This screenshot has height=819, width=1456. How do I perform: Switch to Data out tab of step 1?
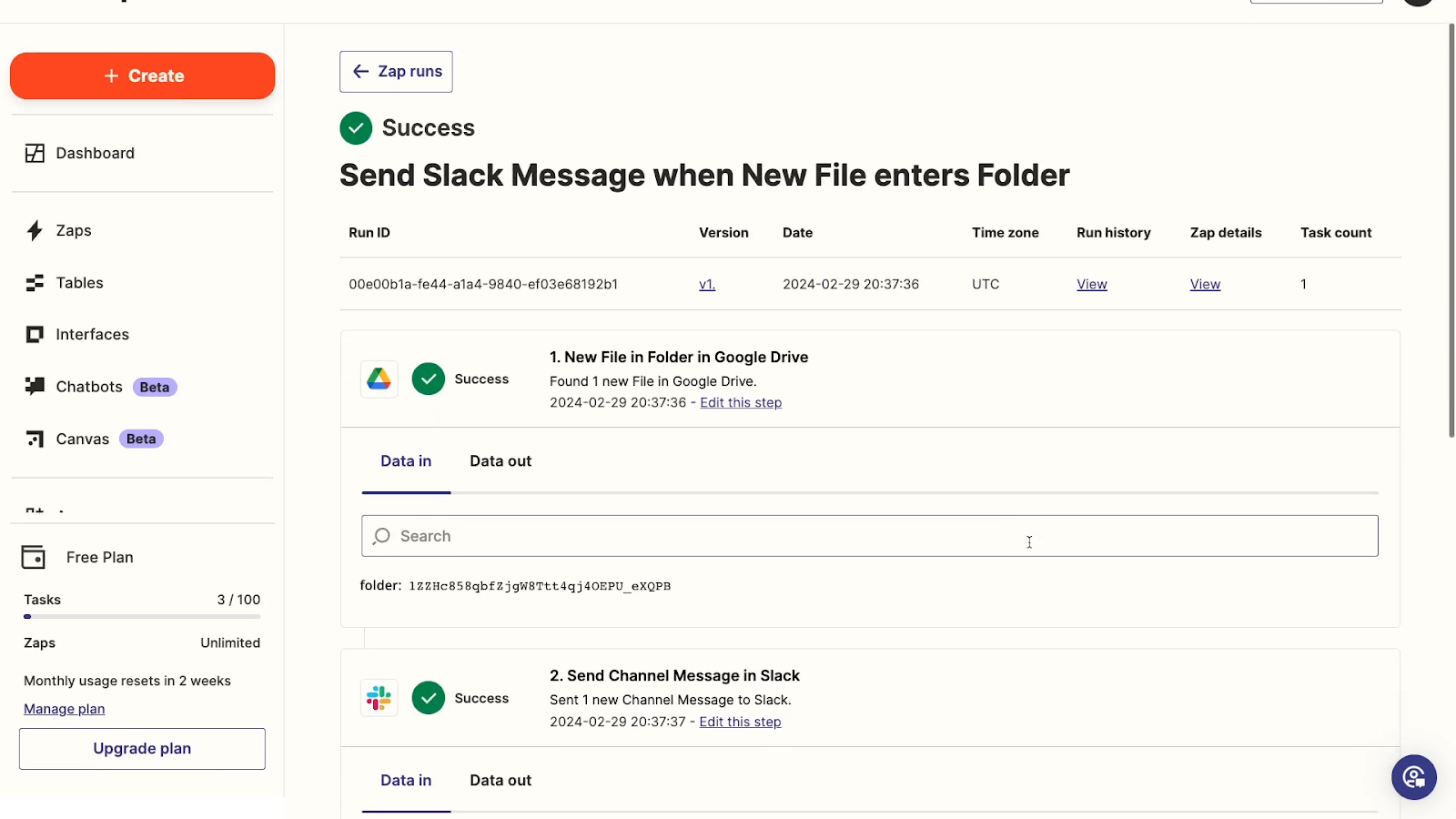[x=500, y=461]
